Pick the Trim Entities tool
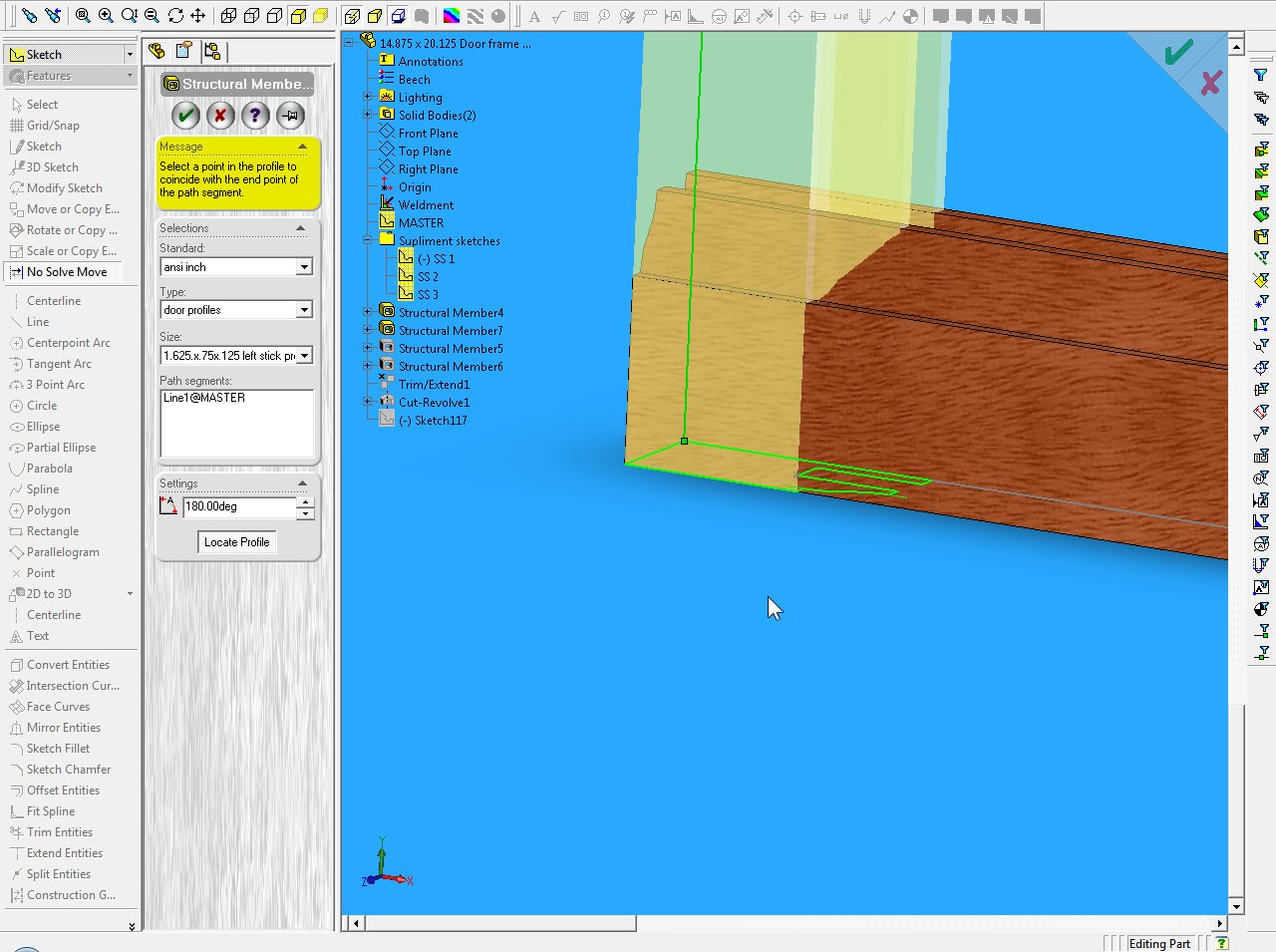The width and height of the screenshot is (1276, 952). click(59, 832)
